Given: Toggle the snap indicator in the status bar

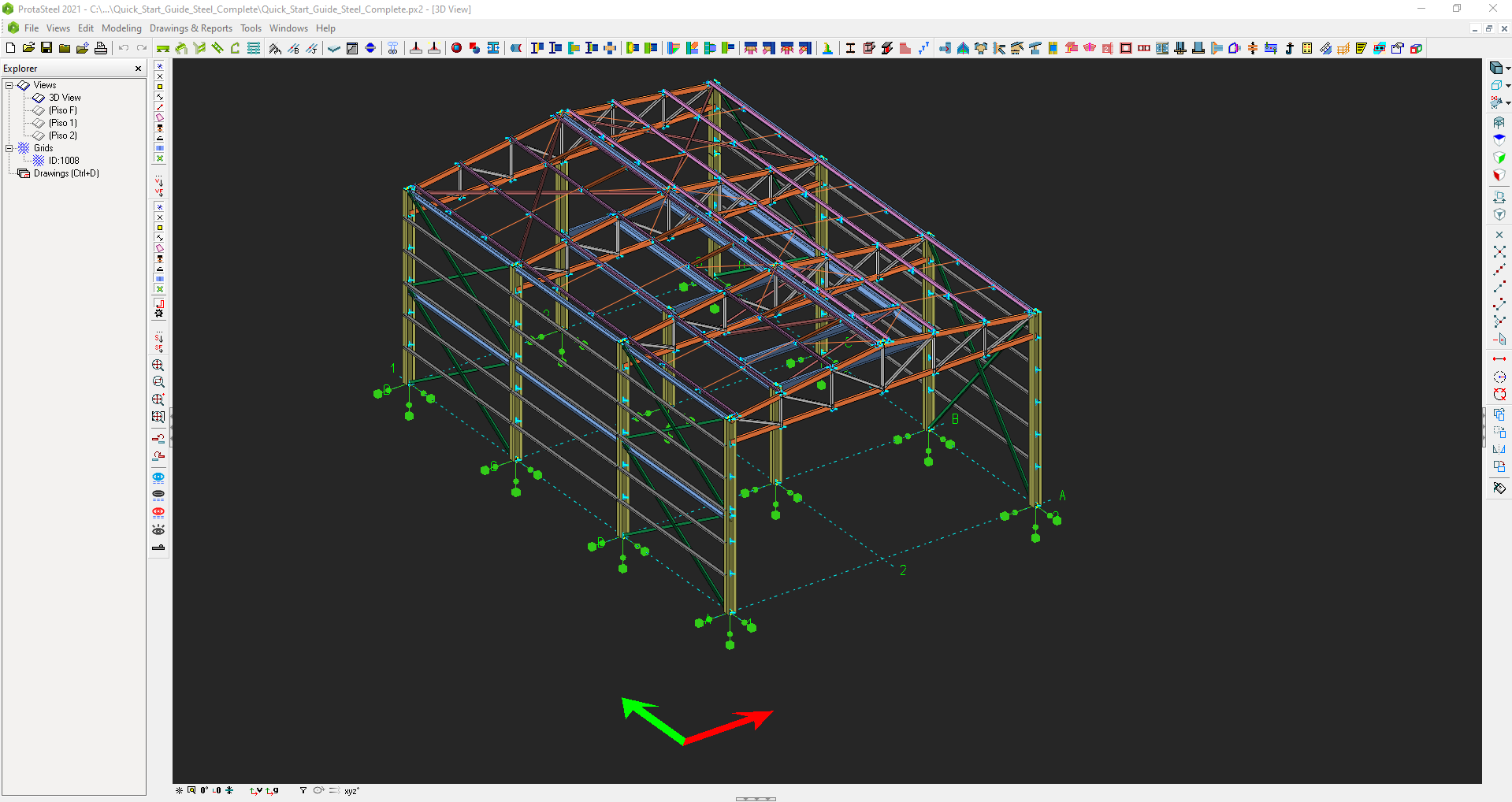Looking at the screenshot, I should coord(179,791).
